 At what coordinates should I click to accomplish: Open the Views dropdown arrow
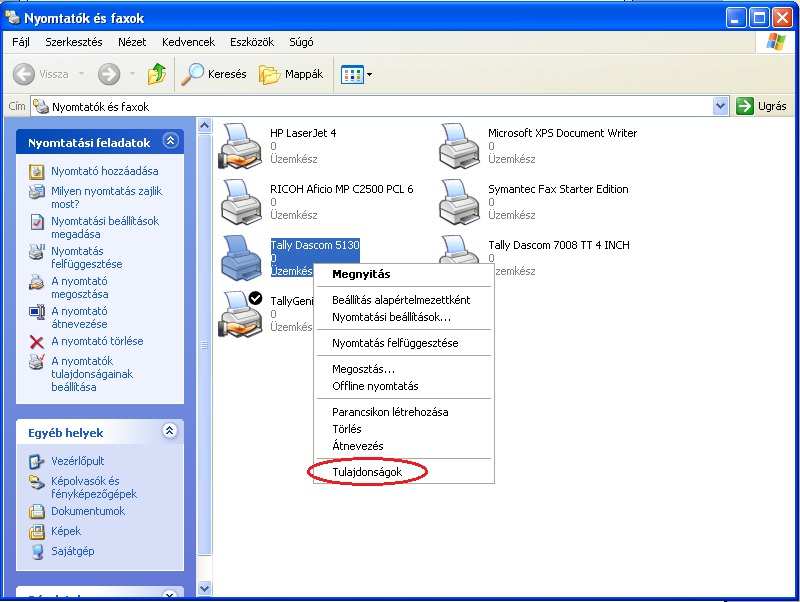click(369, 75)
